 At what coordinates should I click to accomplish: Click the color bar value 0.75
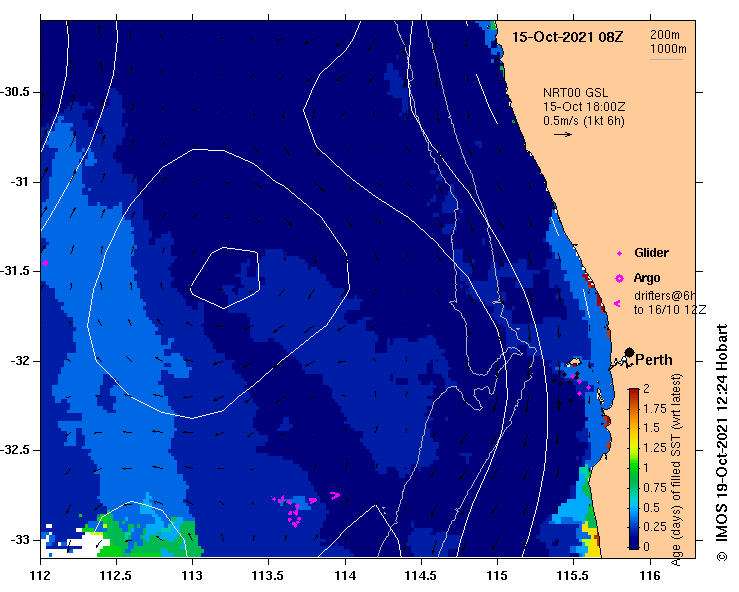click(655, 487)
